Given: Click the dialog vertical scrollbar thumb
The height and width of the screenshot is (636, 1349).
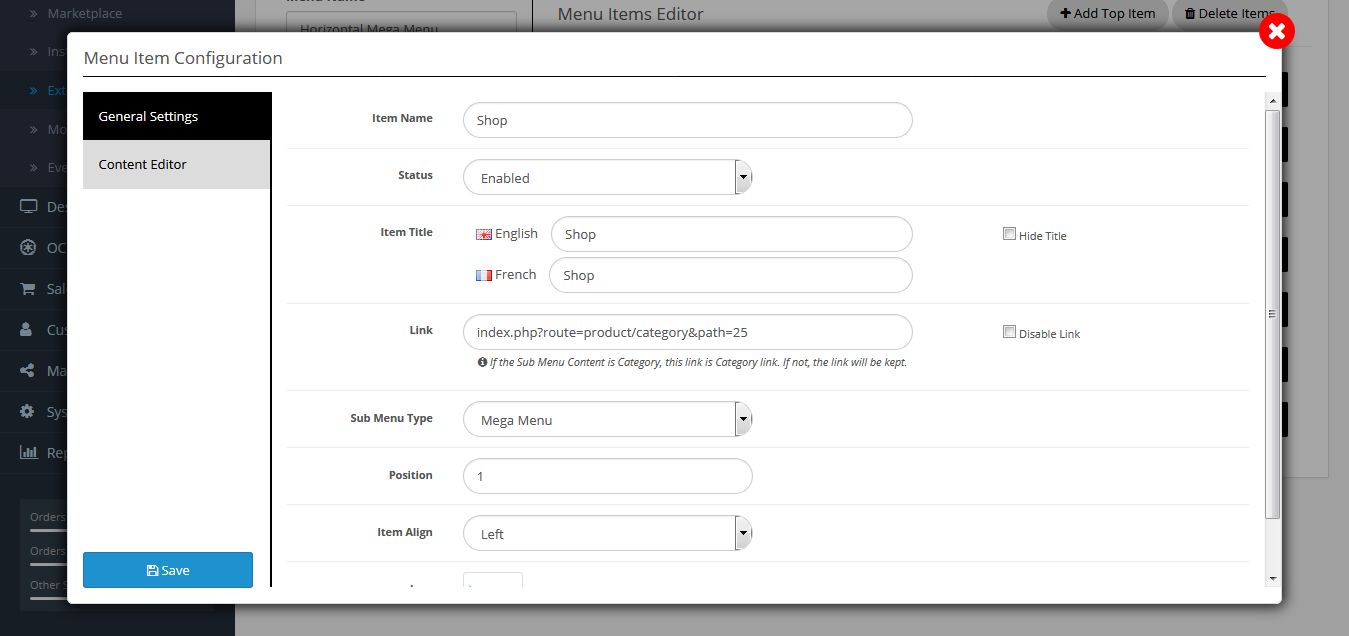Looking at the screenshot, I should (1272, 313).
